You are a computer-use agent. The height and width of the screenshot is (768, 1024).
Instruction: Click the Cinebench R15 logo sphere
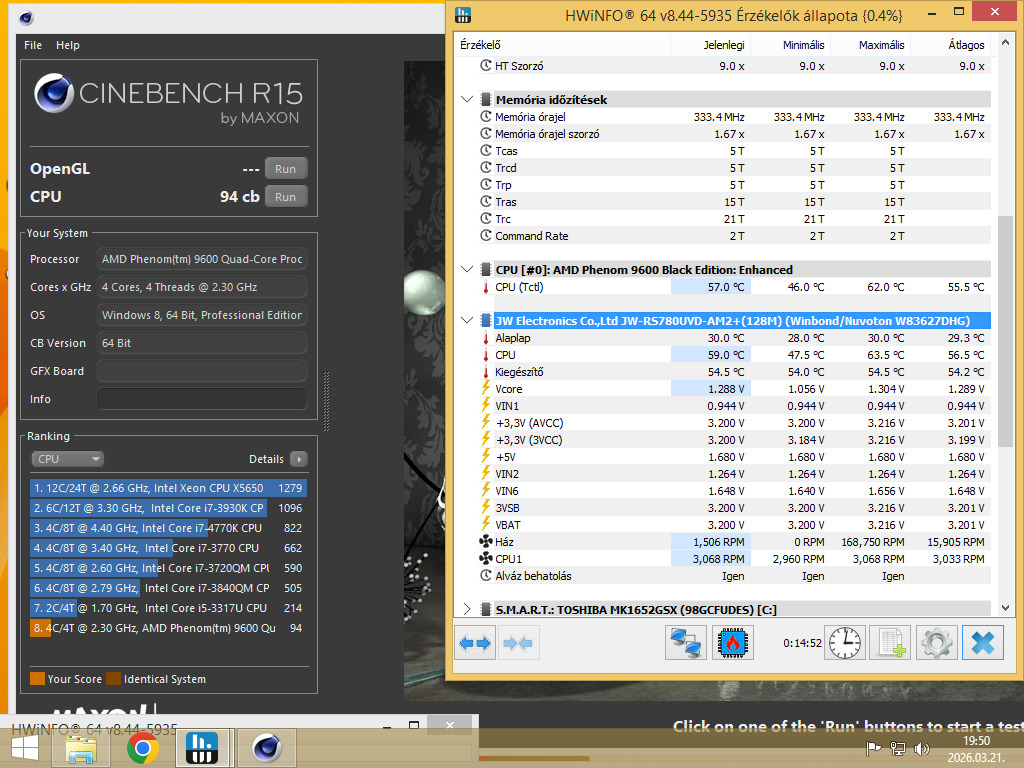pyautogui.click(x=54, y=93)
